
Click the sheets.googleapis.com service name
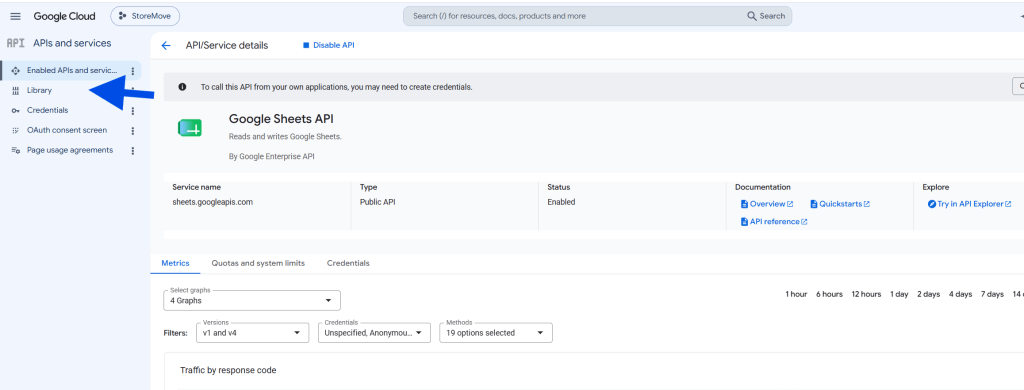(x=212, y=203)
